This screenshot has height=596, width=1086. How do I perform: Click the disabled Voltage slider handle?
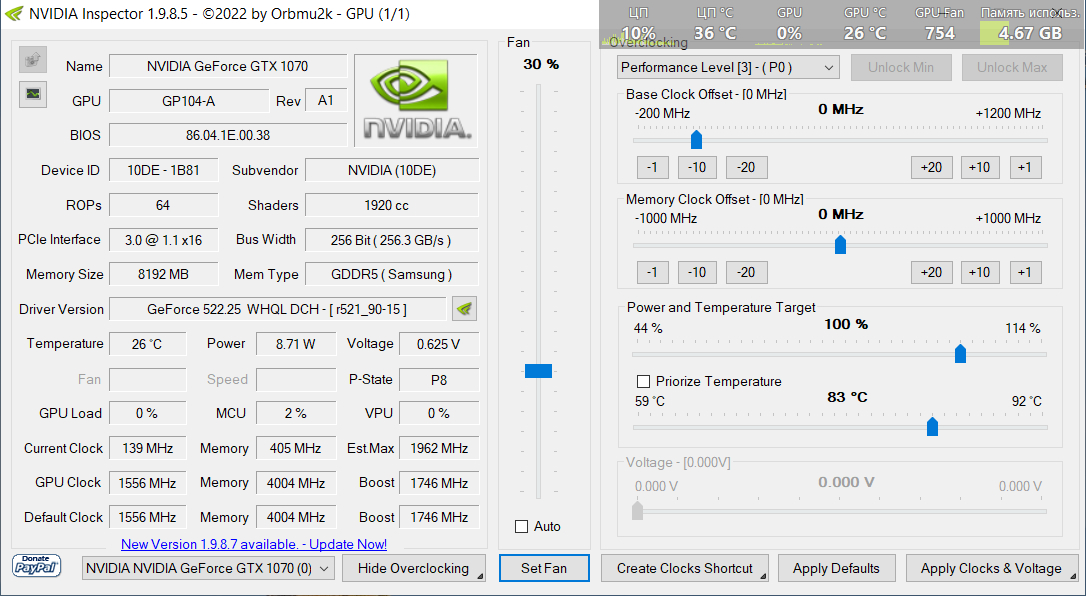point(637,511)
